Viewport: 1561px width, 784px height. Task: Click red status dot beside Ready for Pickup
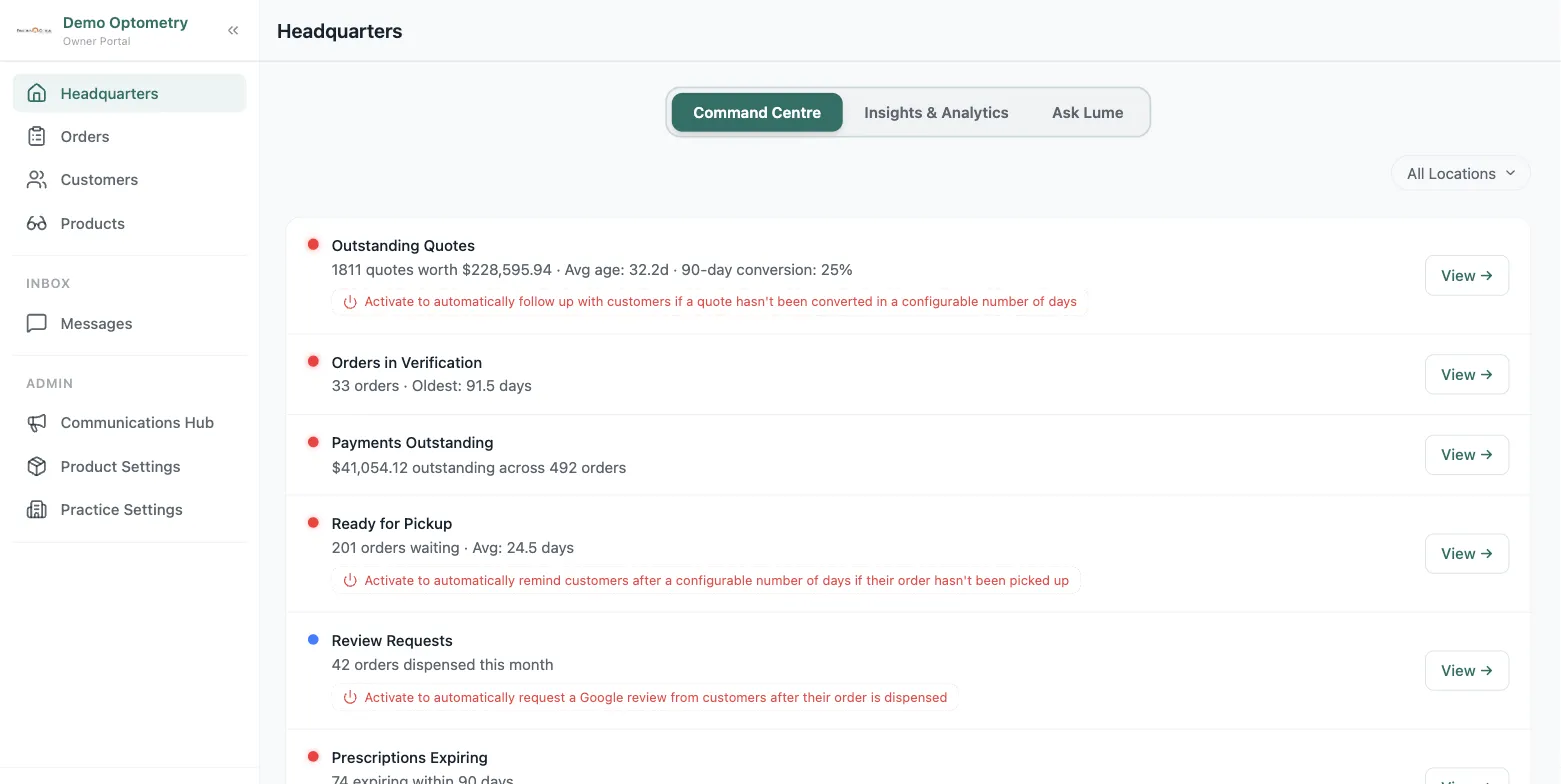tap(313, 523)
